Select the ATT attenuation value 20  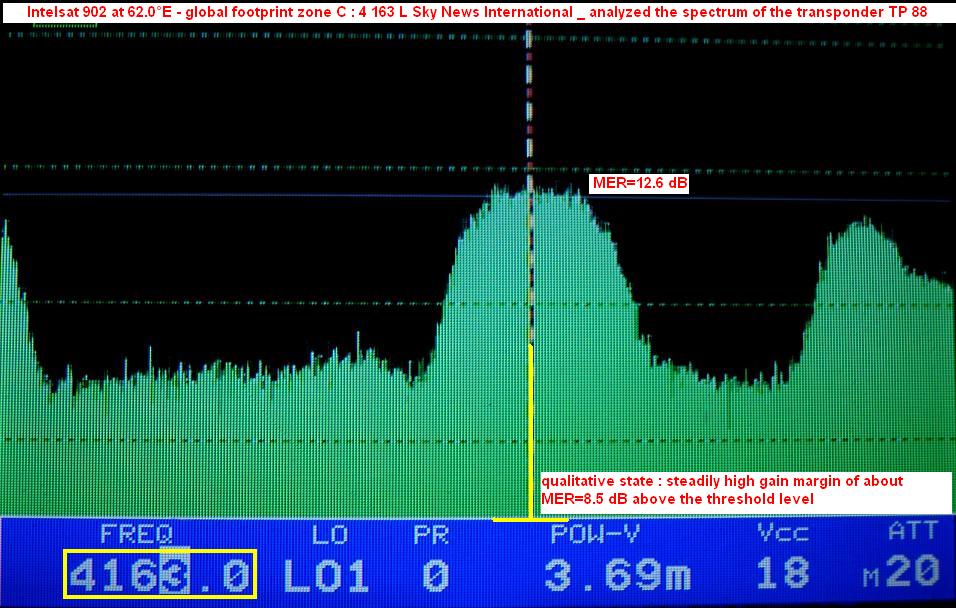[912, 573]
